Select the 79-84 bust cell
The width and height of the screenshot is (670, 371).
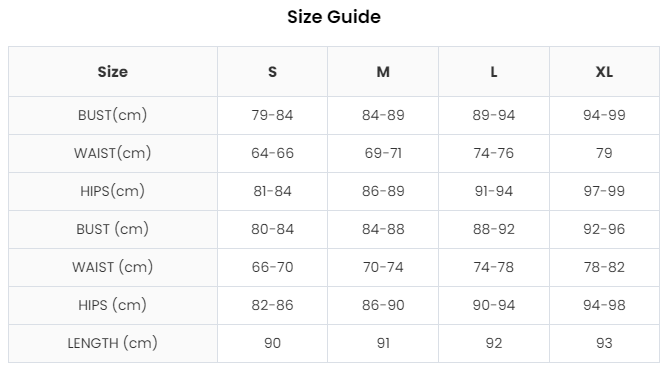point(272,115)
